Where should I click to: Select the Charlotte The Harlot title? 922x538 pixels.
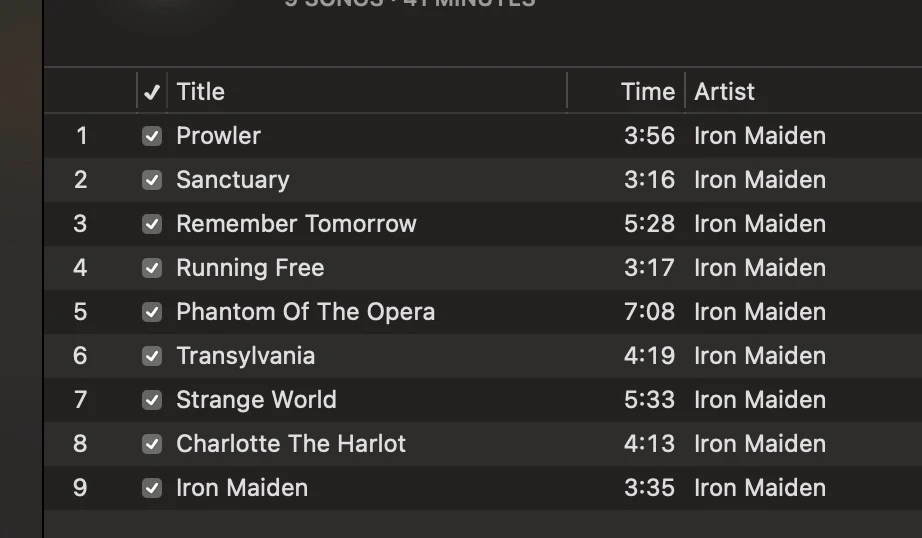pyautogui.click(x=291, y=444)
